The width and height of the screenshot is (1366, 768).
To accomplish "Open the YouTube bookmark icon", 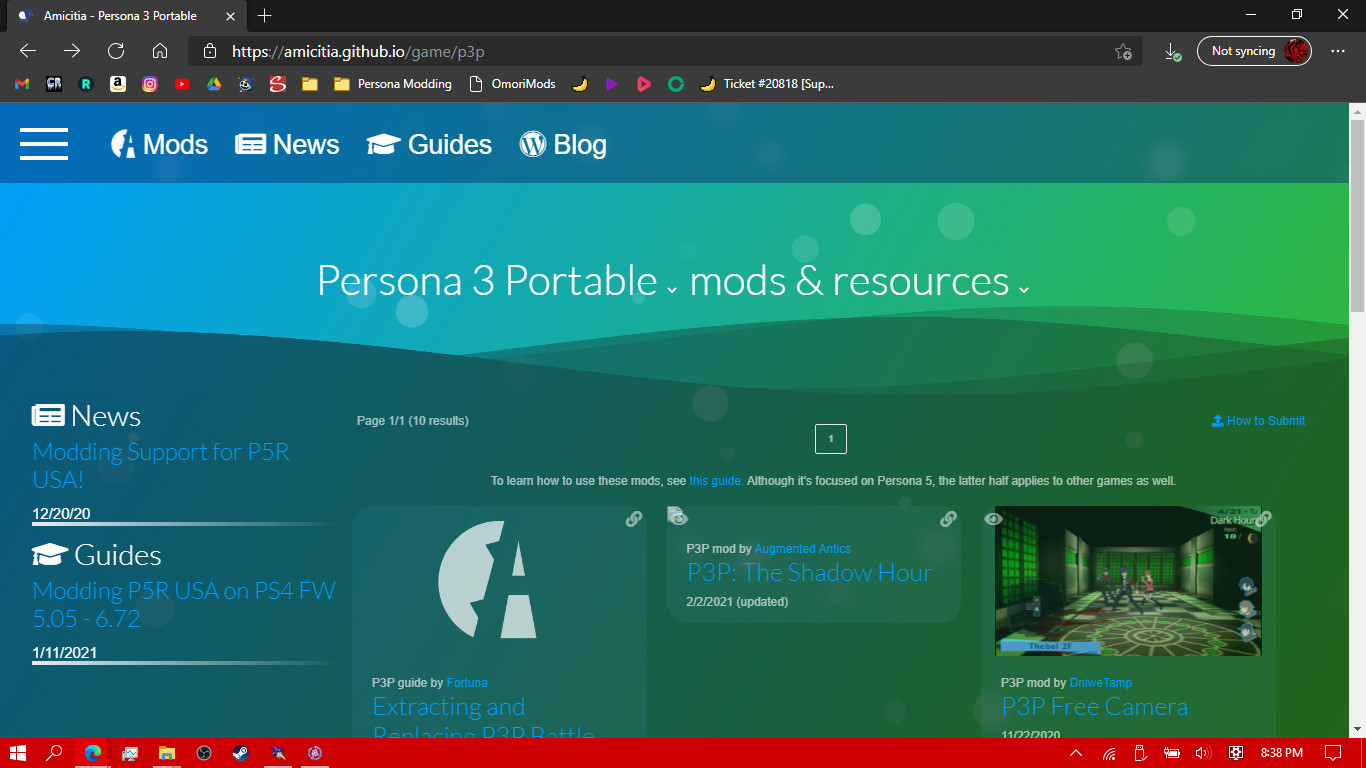I will 182,84.
